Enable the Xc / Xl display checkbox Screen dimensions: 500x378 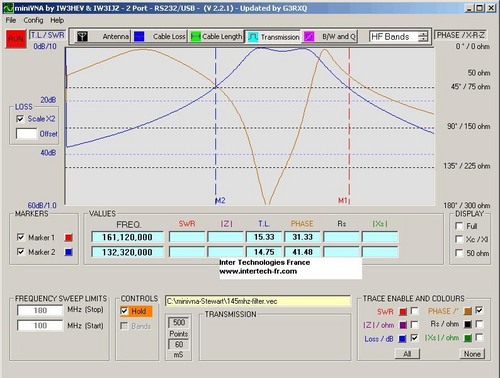(459, 239)
